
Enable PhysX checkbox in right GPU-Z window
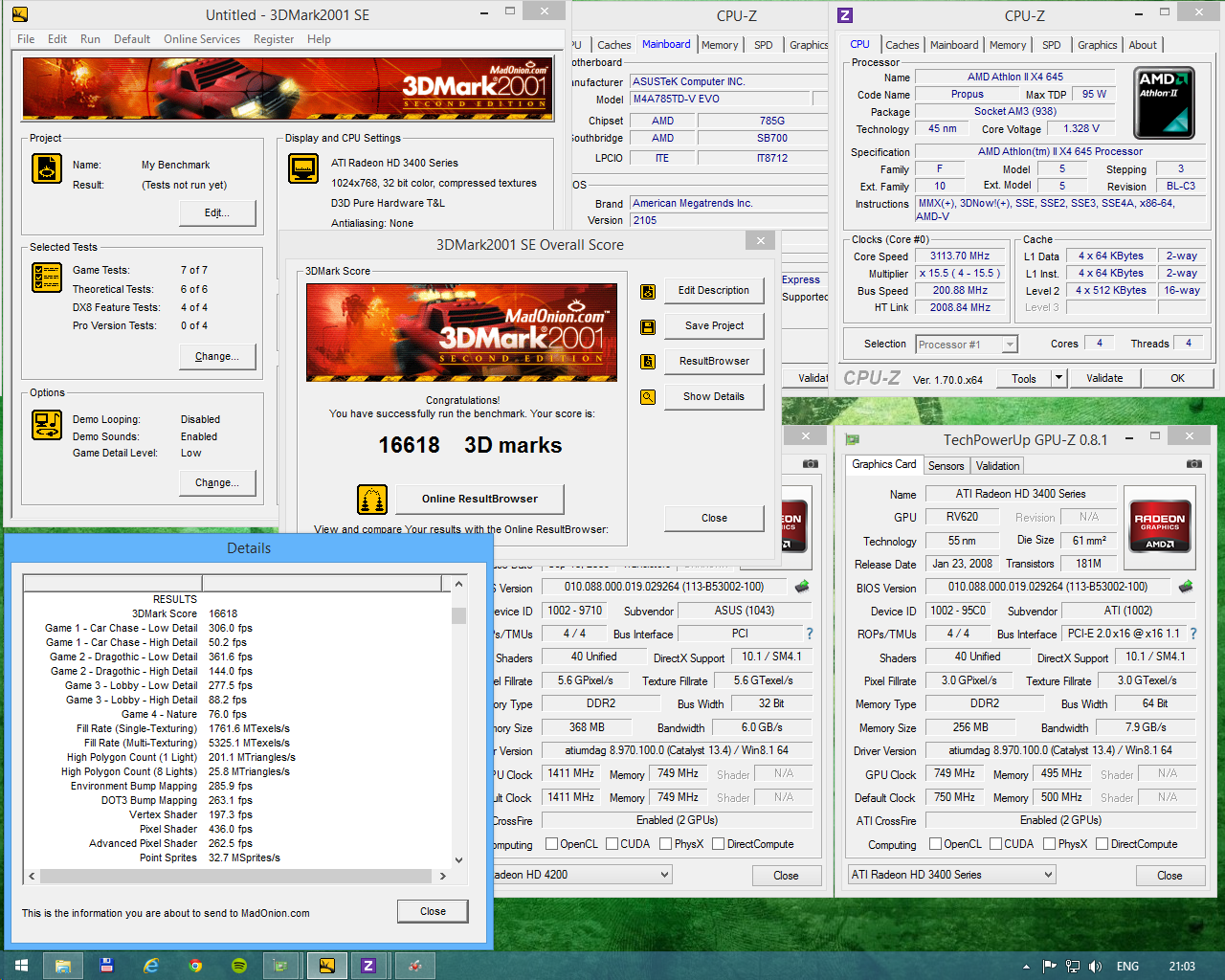(x=1050, y=844)
